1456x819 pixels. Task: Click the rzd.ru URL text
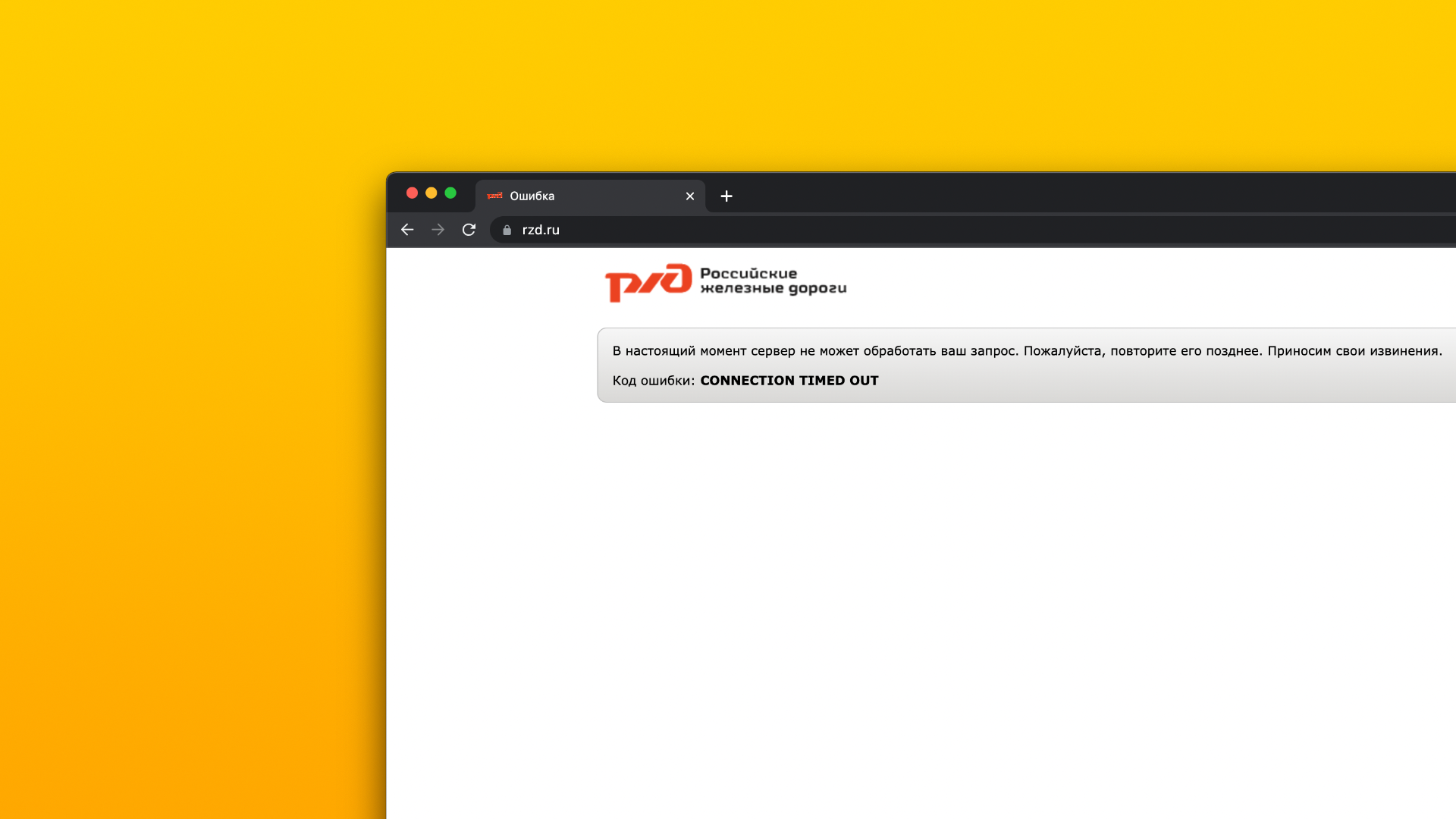click(541, 230)
